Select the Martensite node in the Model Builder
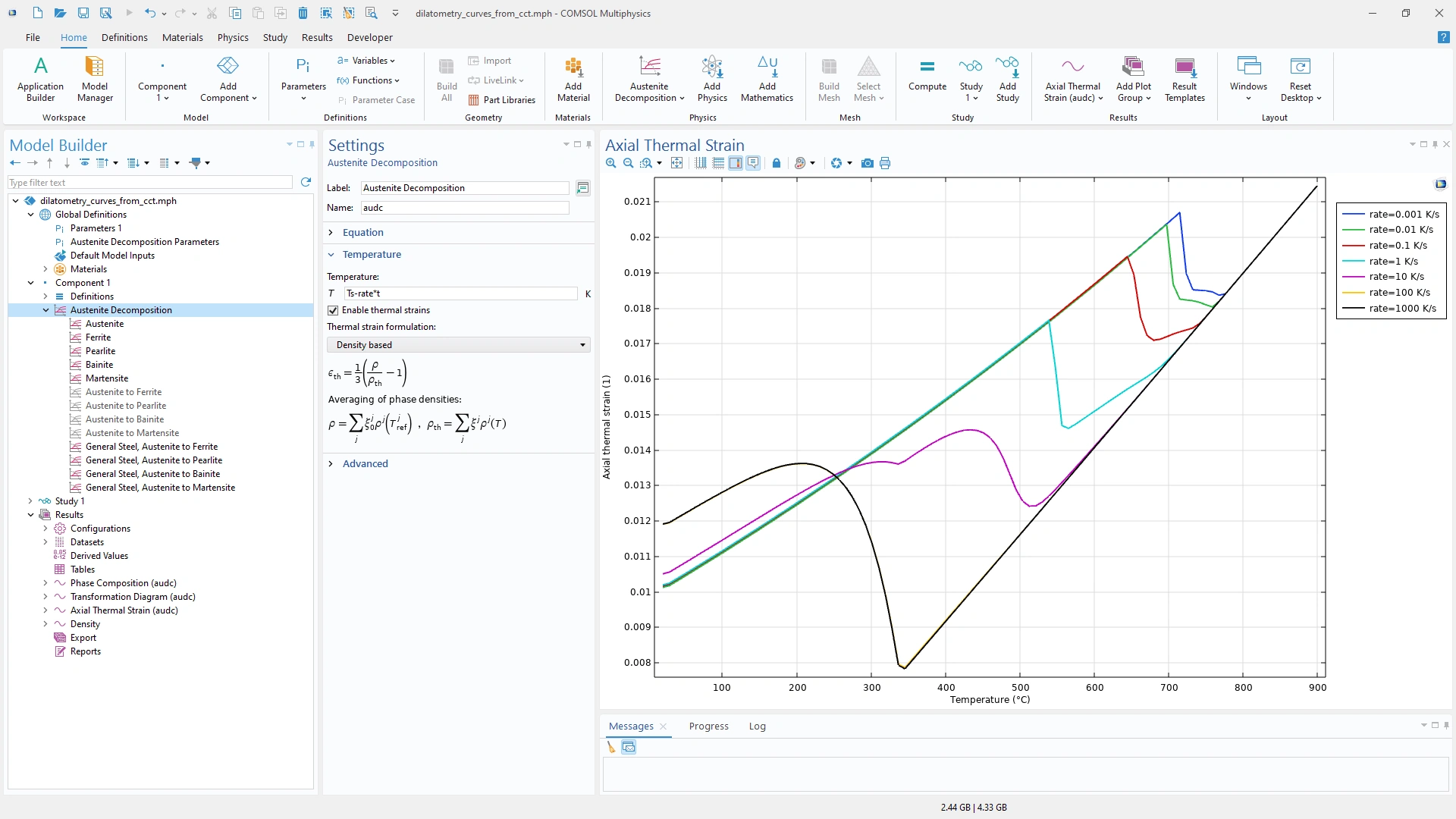 (107, 378)
